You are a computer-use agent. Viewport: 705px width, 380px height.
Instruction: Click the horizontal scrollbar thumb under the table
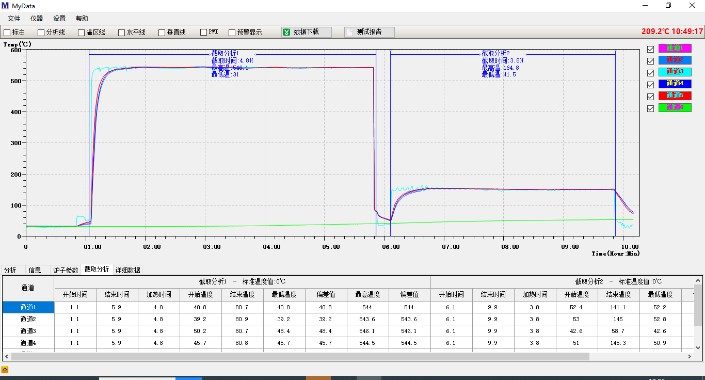click(300, 356)
